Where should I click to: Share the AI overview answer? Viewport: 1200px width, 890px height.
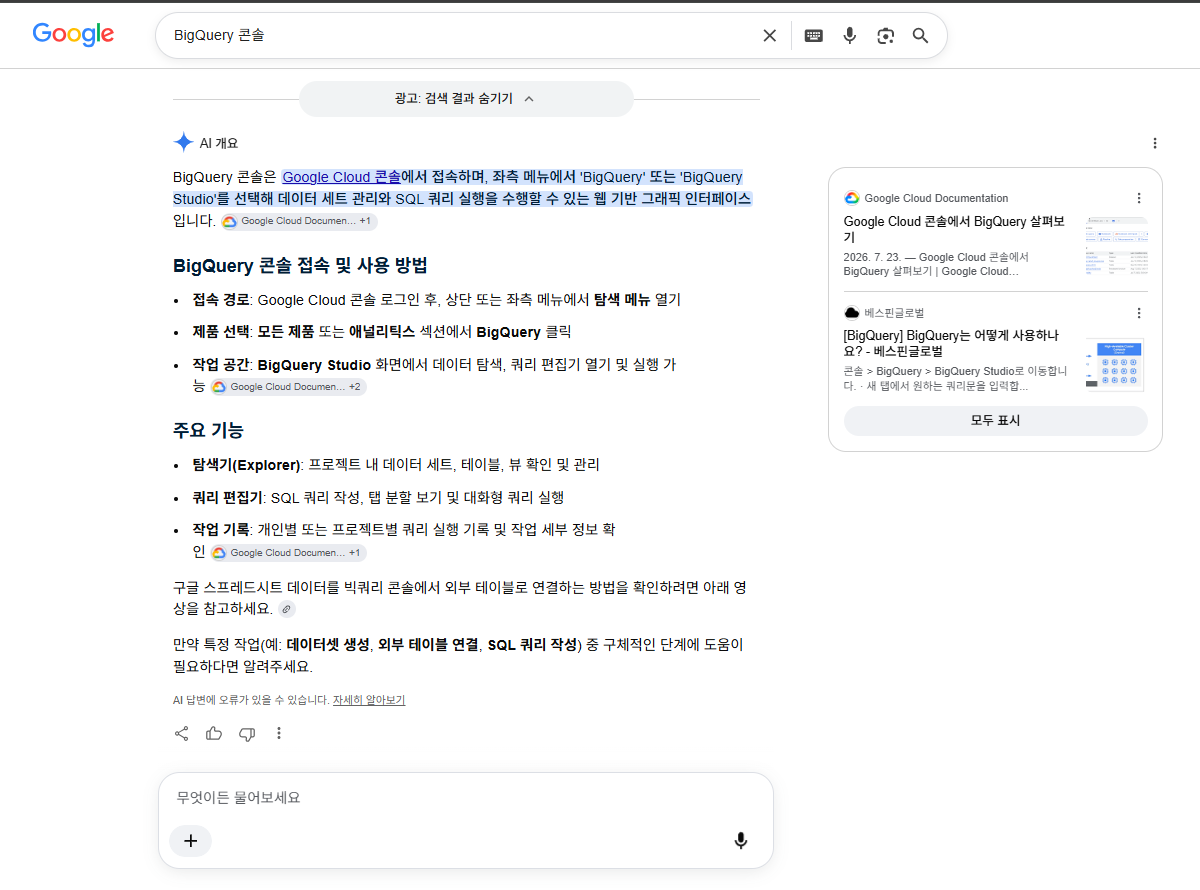pos(182,733)
